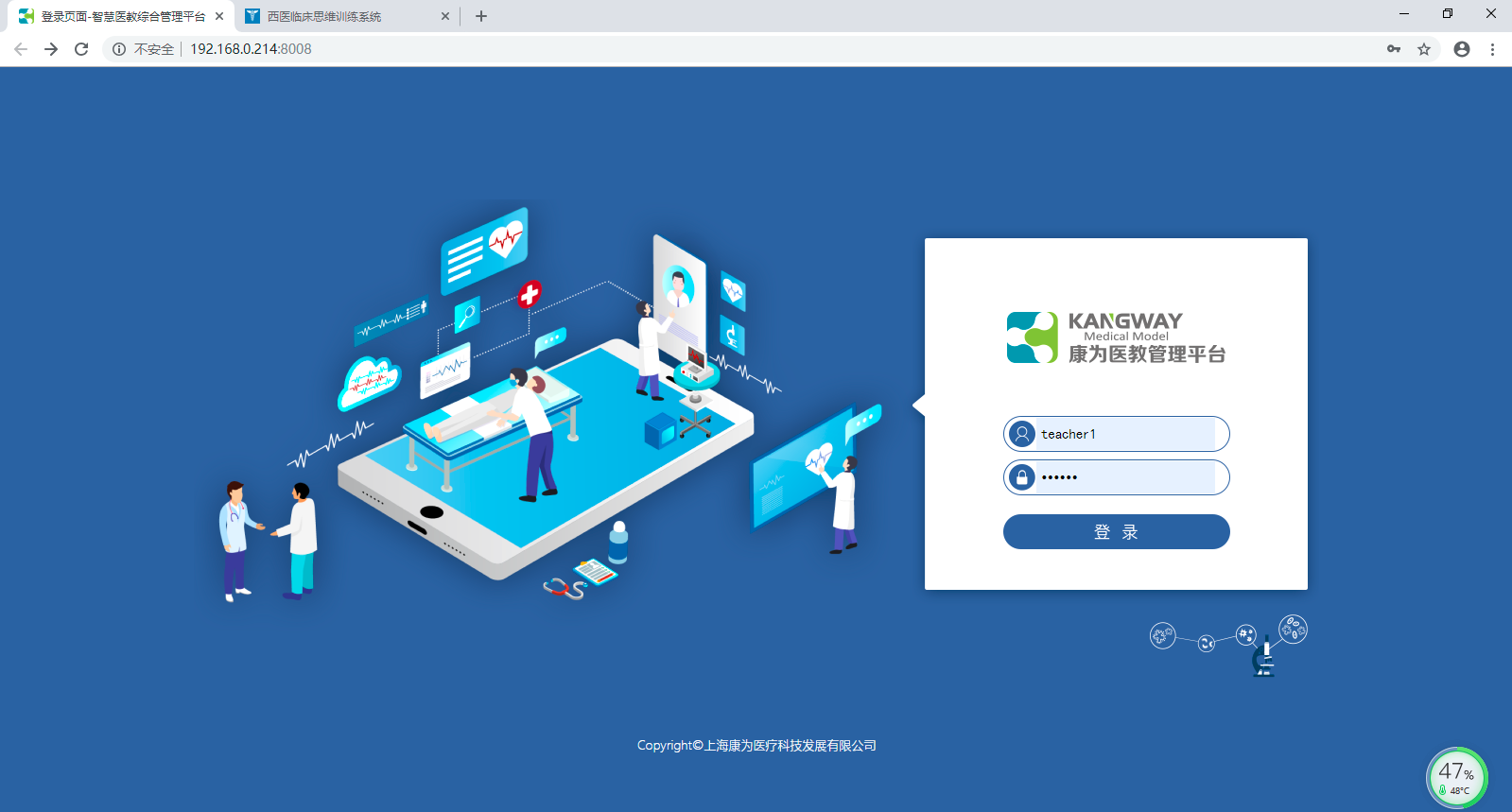Image resolution: width=1512 pixels, height=812 pixels.
Task: Open a new browser tab
Action: click(481, 16)
